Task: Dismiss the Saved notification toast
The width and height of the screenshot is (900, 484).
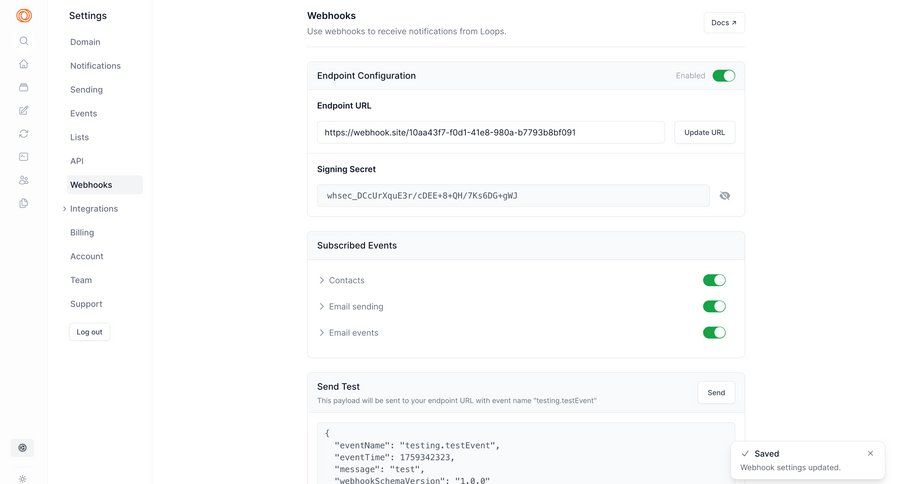Action: tap(870, 454)
